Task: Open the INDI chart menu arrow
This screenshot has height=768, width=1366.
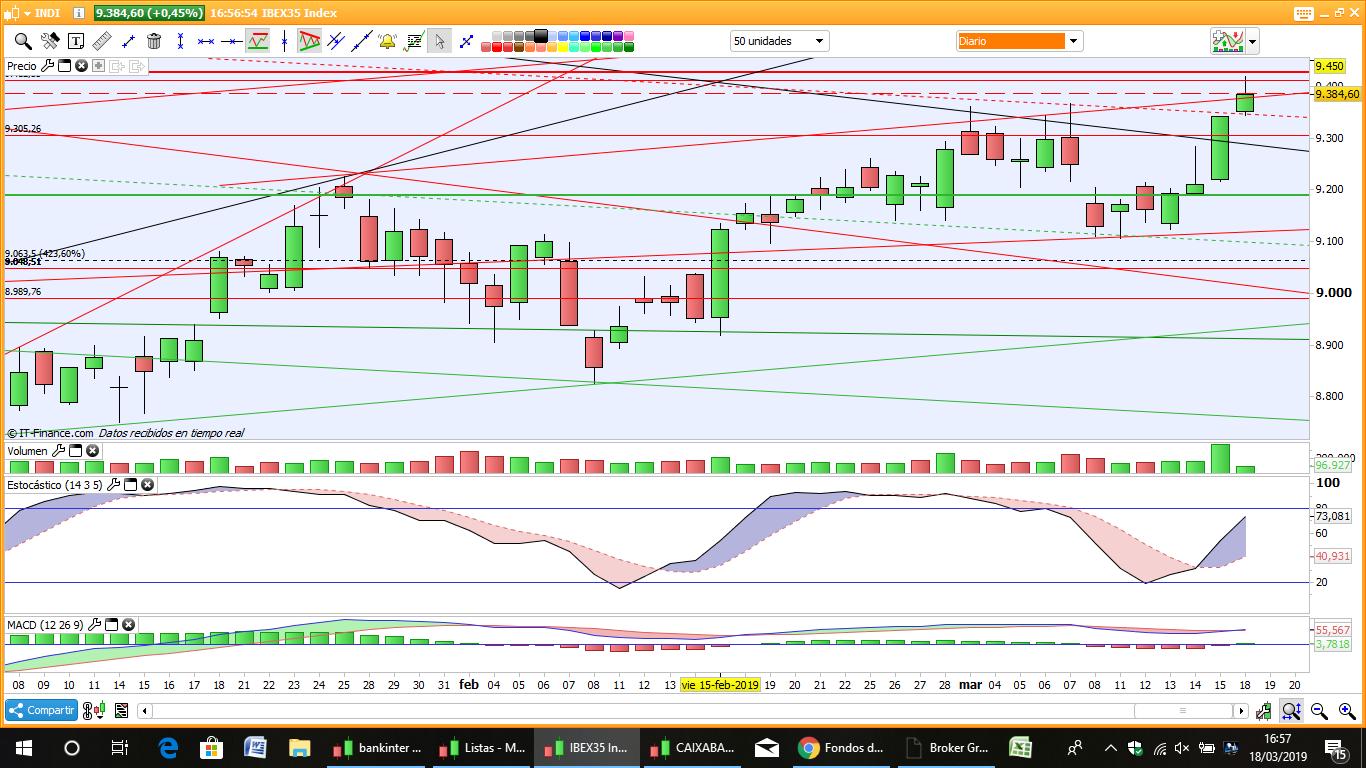Action: [x=27, y=13]
